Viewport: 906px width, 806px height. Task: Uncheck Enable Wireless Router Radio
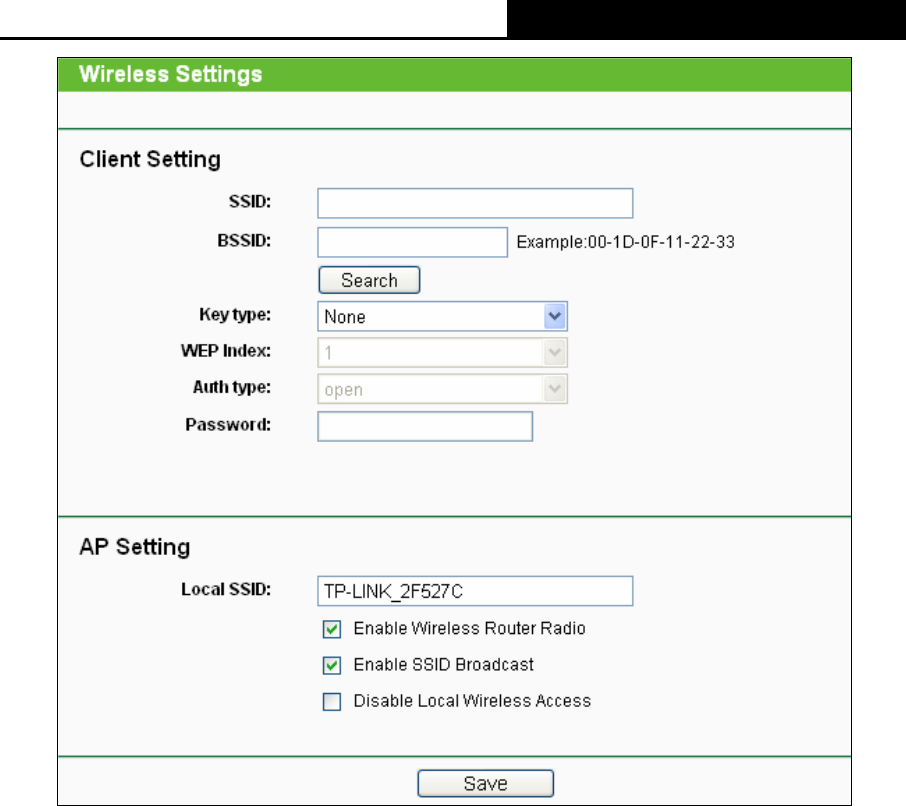(x=332, y=629)
